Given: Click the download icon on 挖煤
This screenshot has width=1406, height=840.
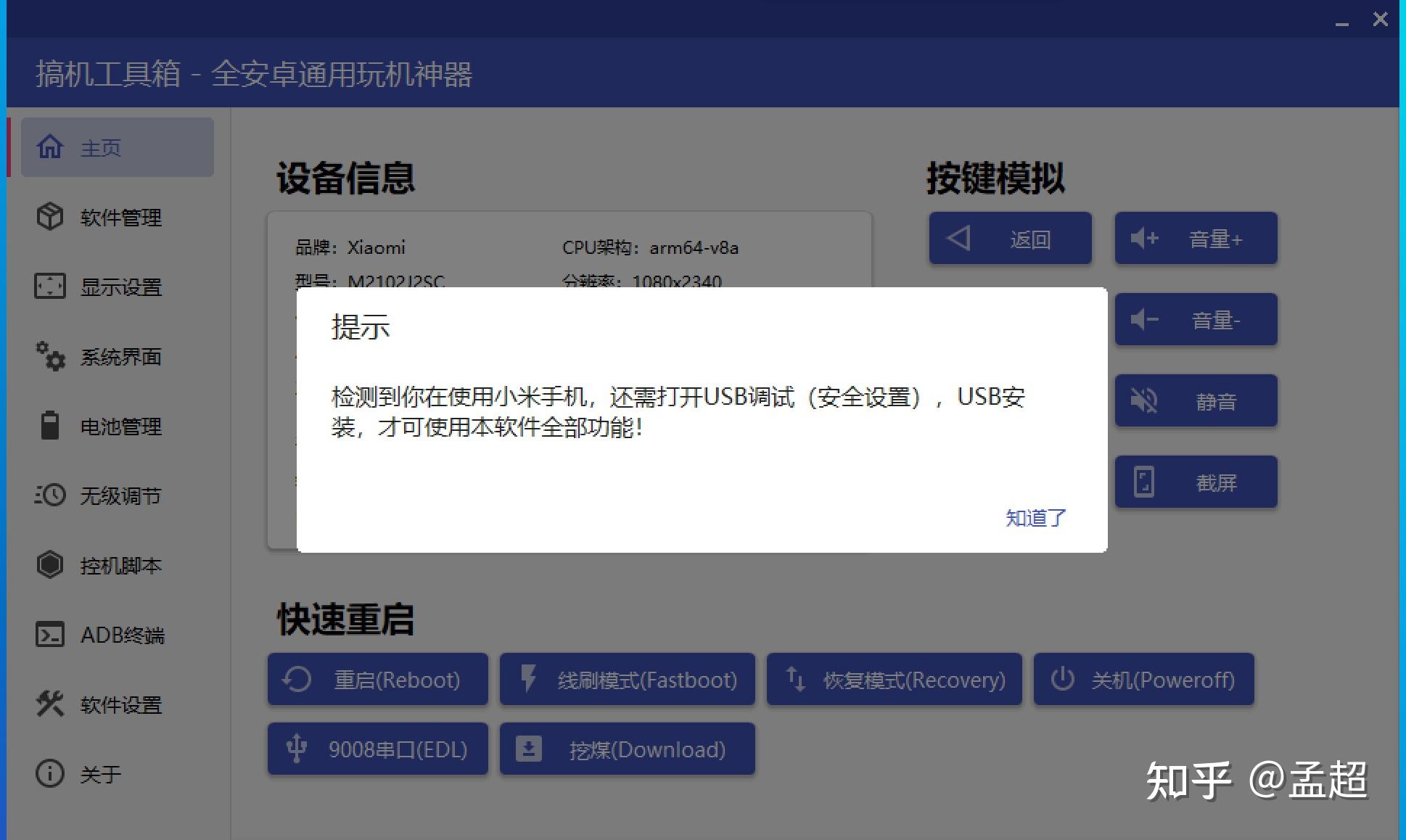Looking at the screenshot, I should coord(529,749).
